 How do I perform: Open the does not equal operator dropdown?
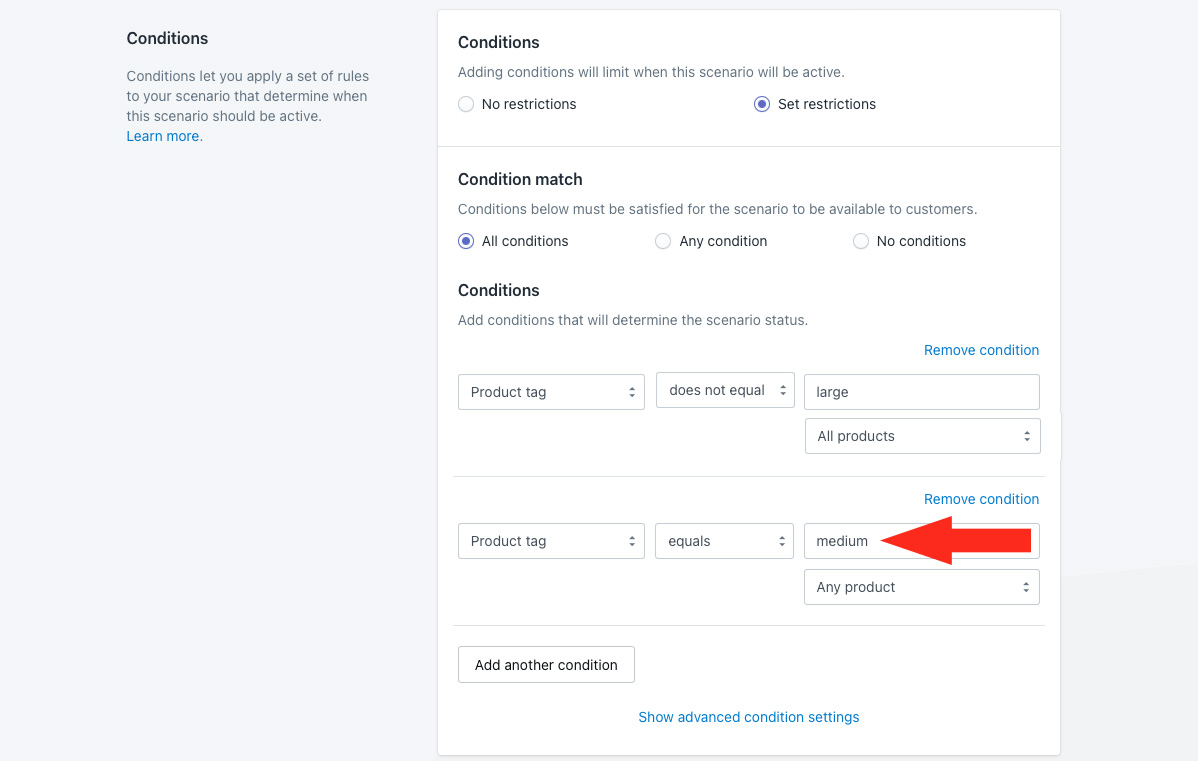click(724, 390)
